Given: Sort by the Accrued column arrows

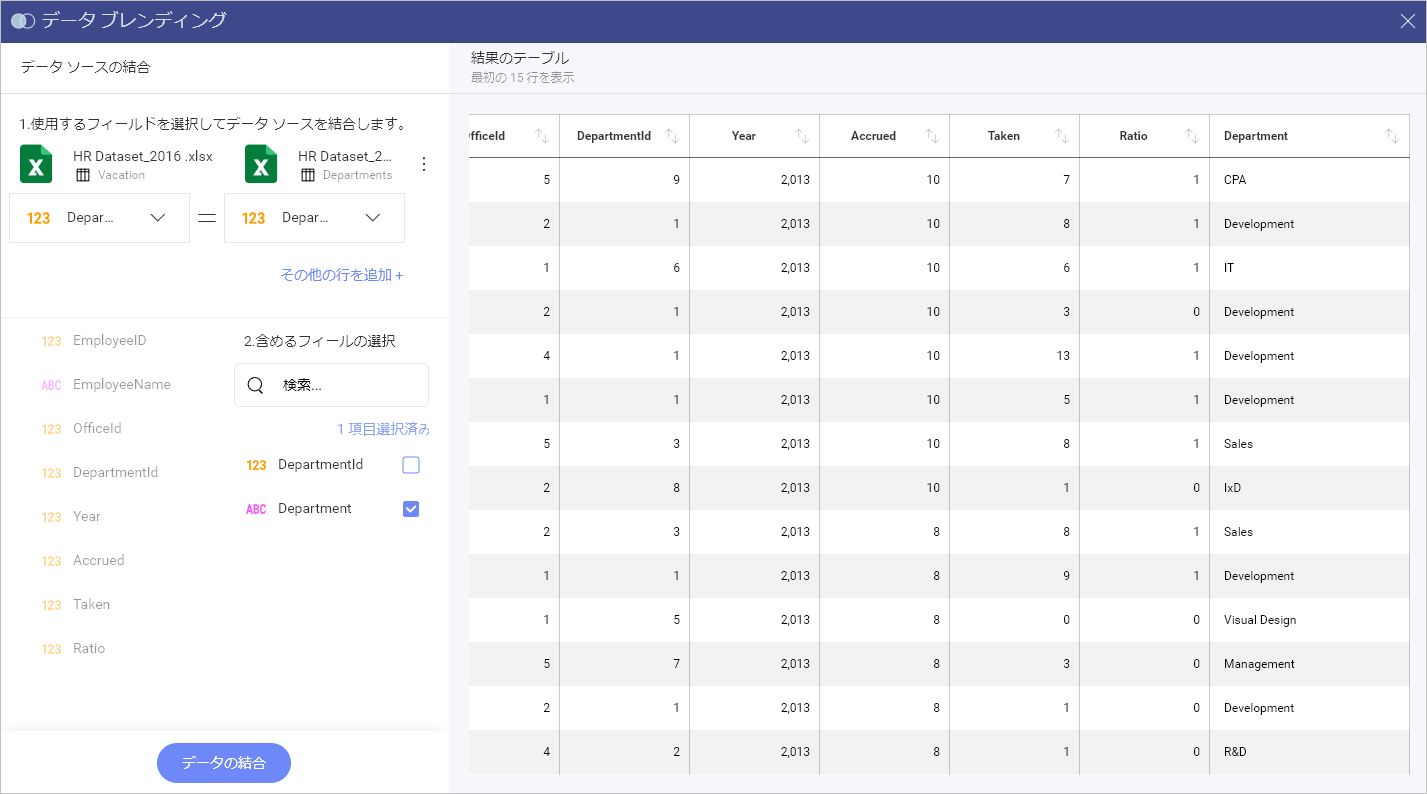Looking at the screenshot, I should pyautogui.click(x=932, y=136).
